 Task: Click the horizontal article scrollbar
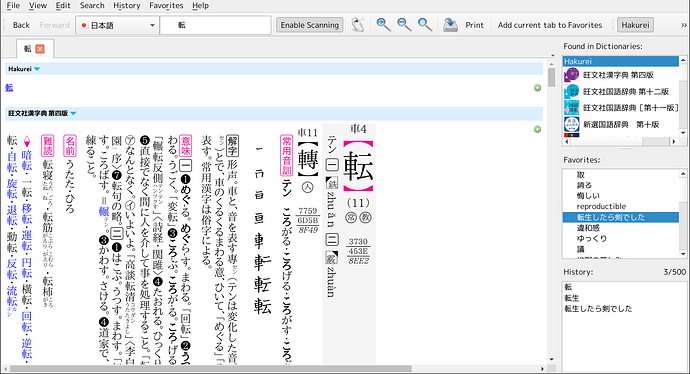coord(274,369)
